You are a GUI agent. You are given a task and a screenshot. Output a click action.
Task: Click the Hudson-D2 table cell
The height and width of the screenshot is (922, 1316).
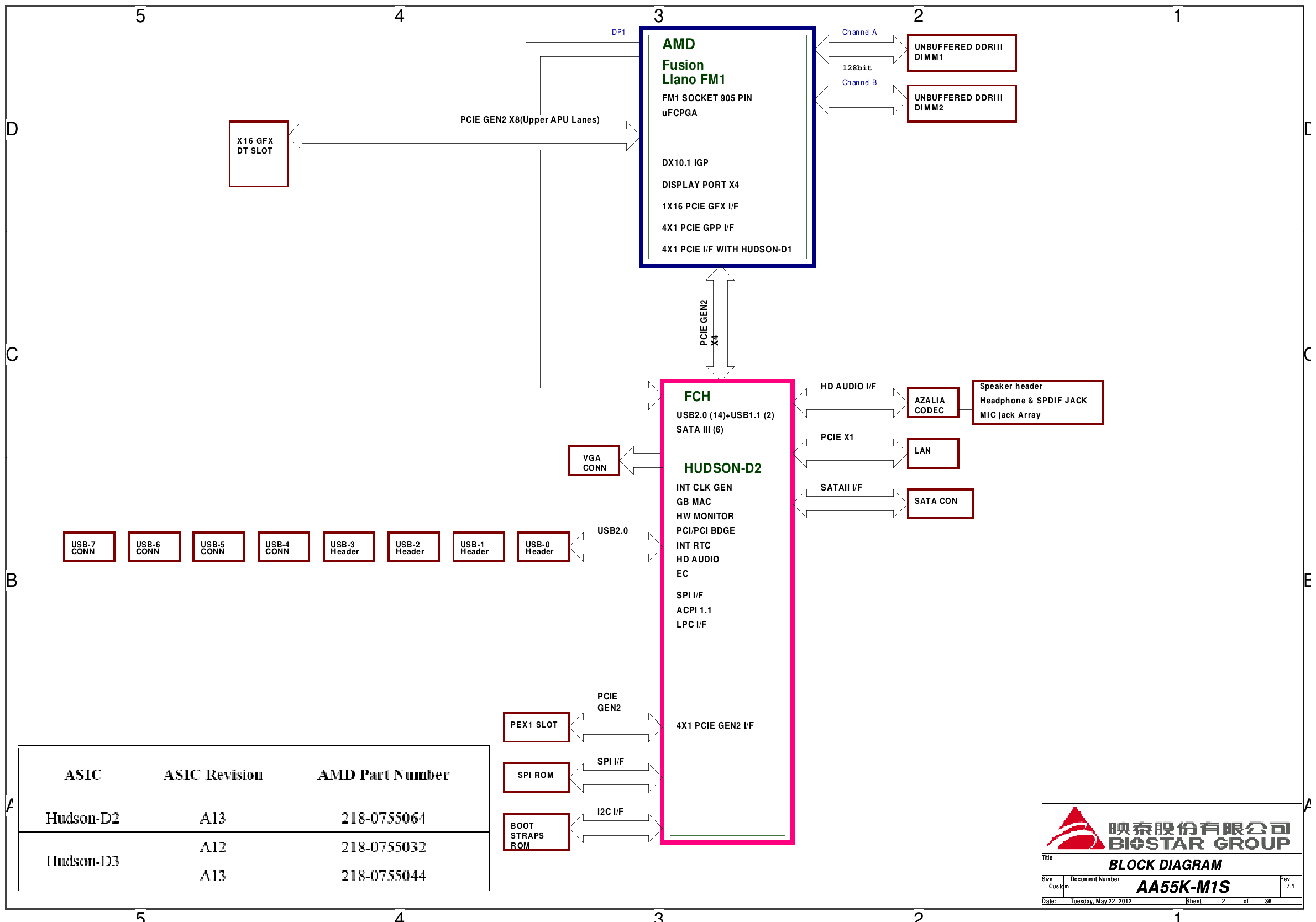pos(82,818)
